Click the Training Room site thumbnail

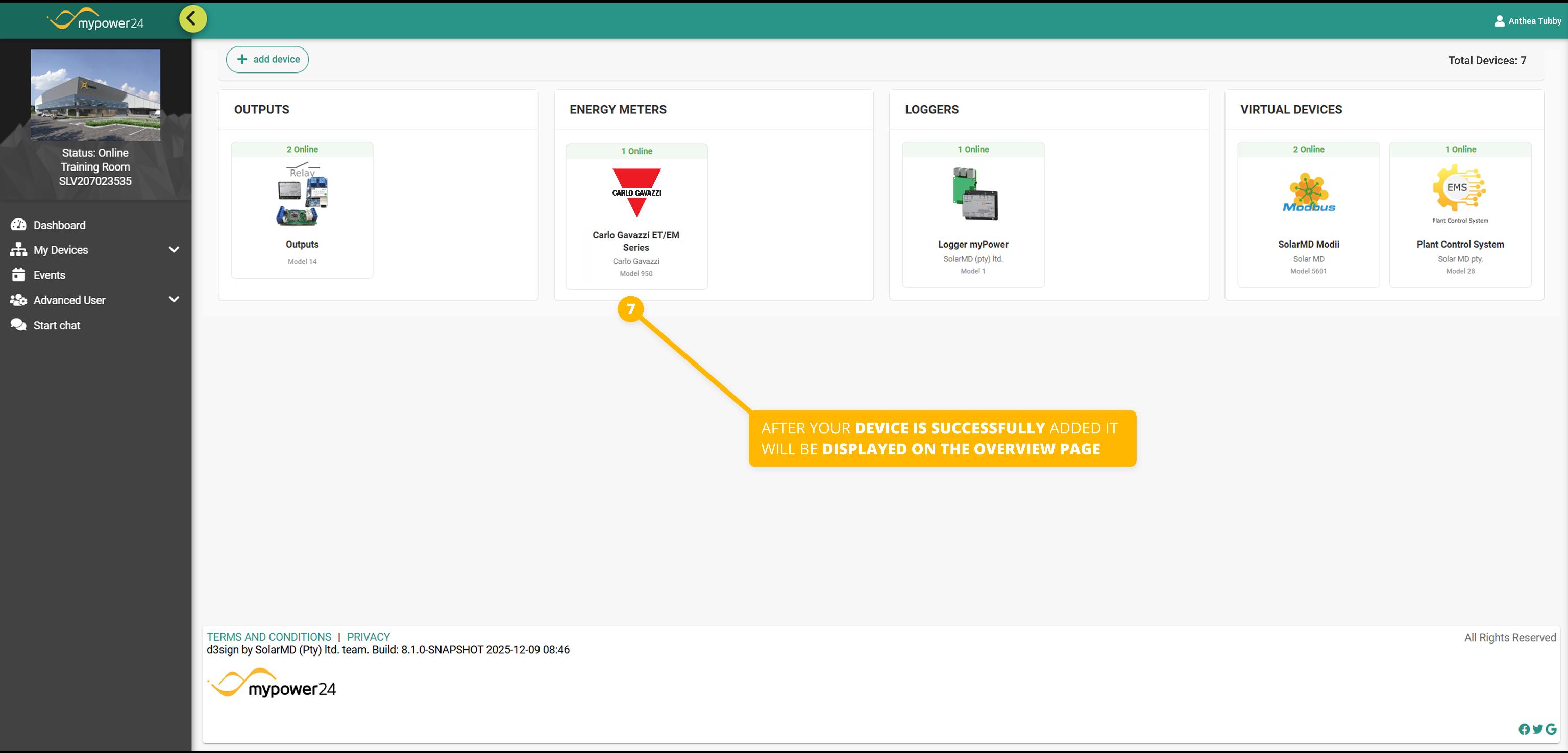tap(95, 95)
